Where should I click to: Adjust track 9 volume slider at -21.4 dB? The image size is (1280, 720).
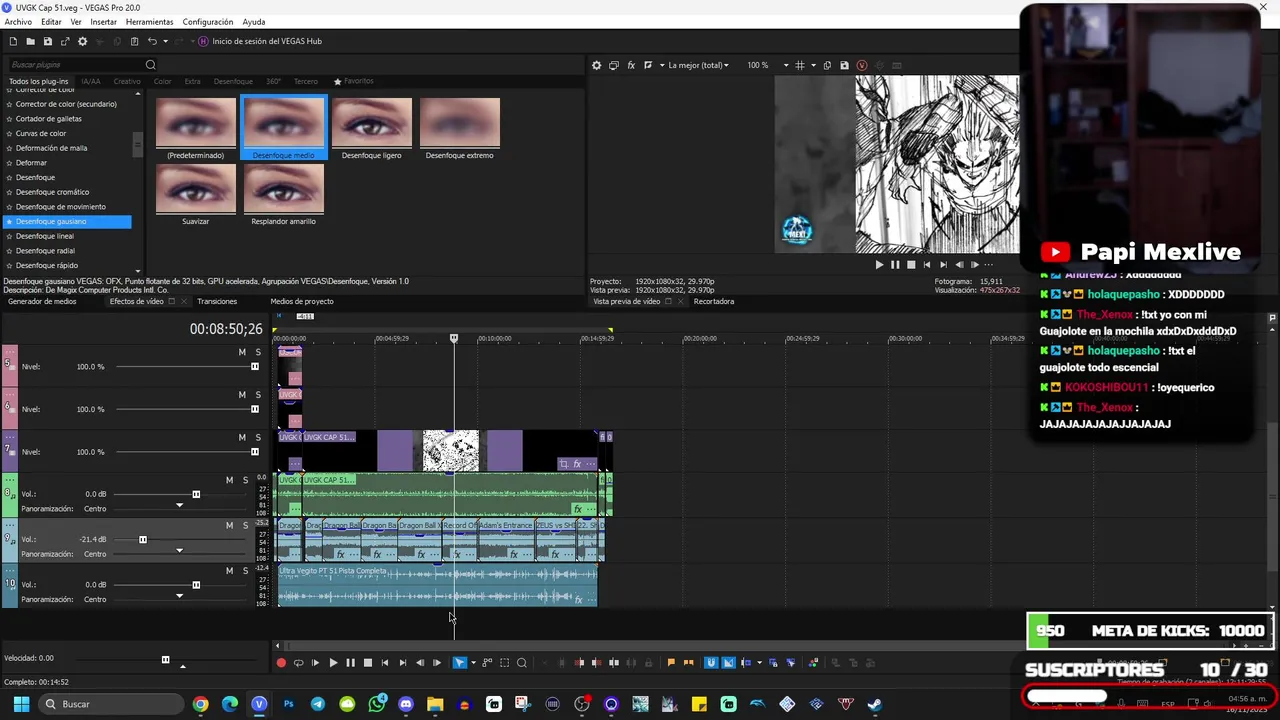[x=143, y=539]
